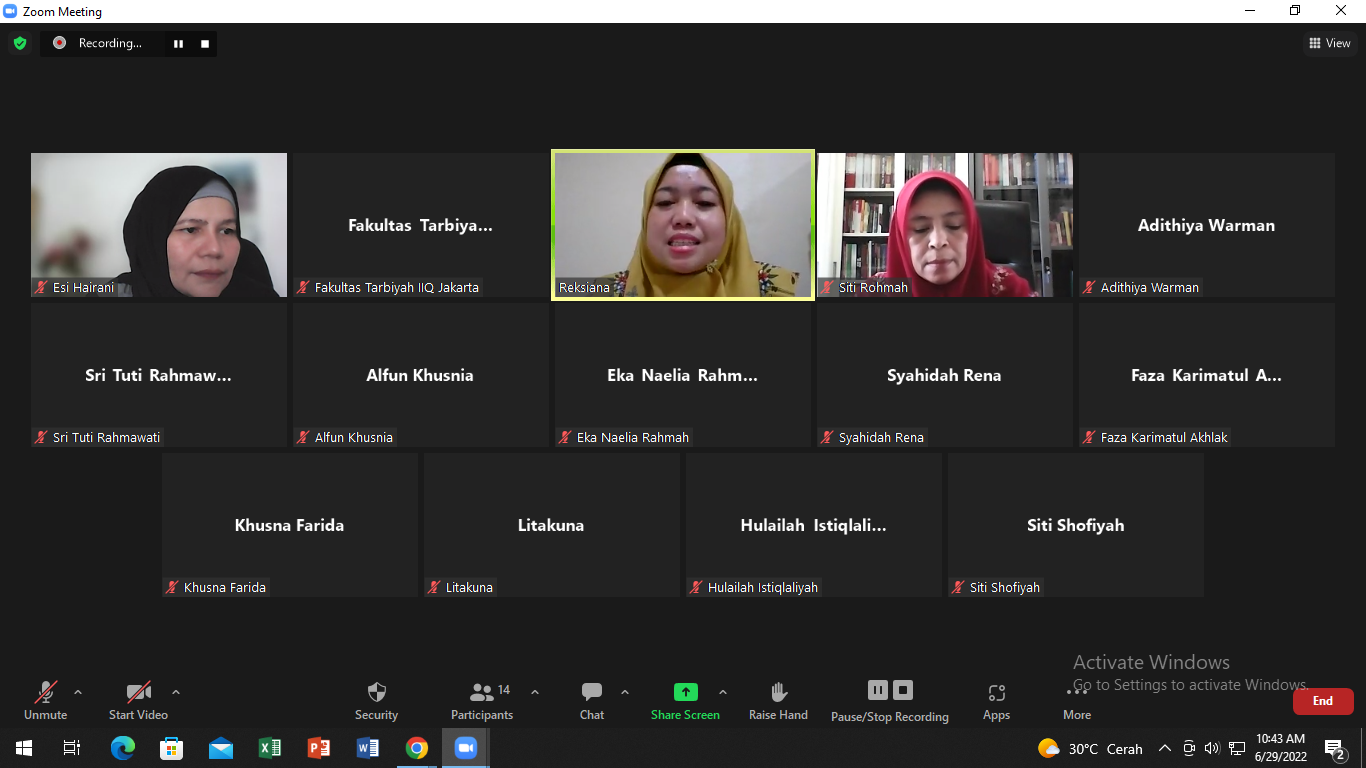
Task: Start the video camera
Action: pos(138,700)
